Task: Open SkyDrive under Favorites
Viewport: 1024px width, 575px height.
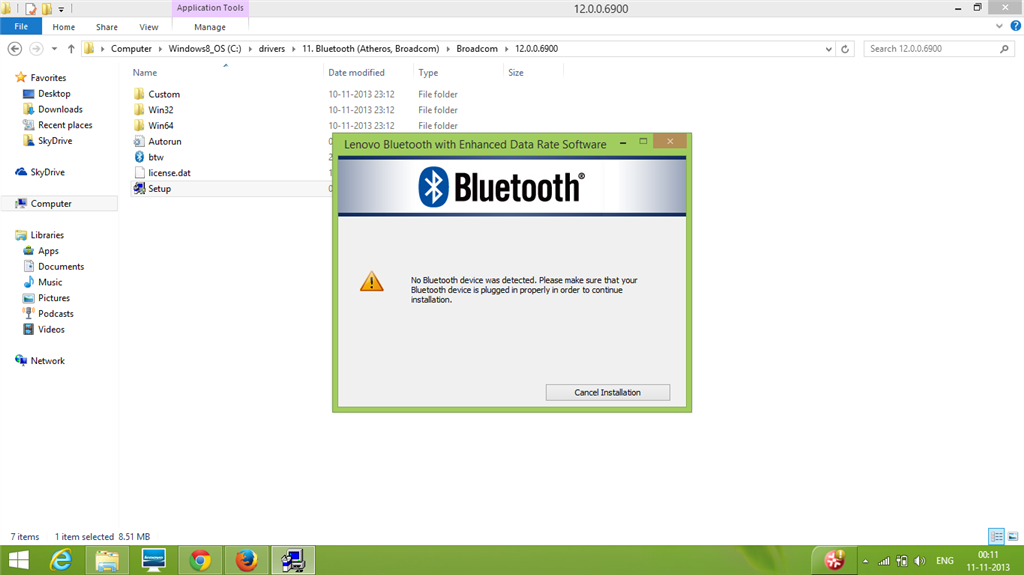Action: click(x=55, y=140)
